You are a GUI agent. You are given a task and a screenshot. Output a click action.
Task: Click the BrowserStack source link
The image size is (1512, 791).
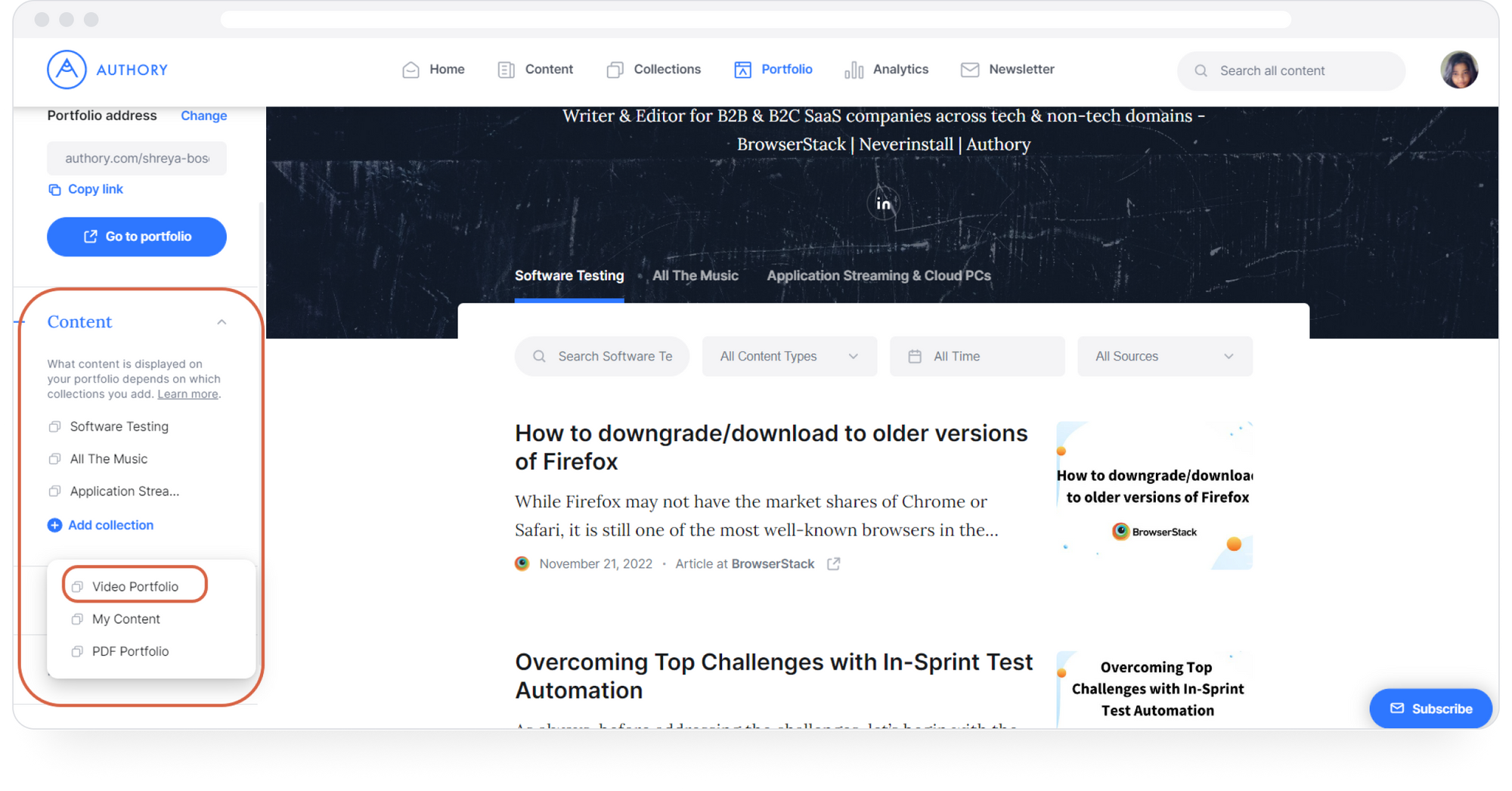tap(773, 564)
